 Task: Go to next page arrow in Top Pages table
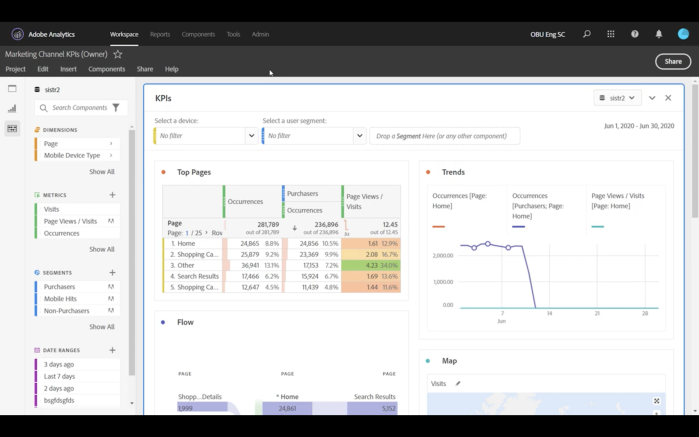[x=206, y=233]
